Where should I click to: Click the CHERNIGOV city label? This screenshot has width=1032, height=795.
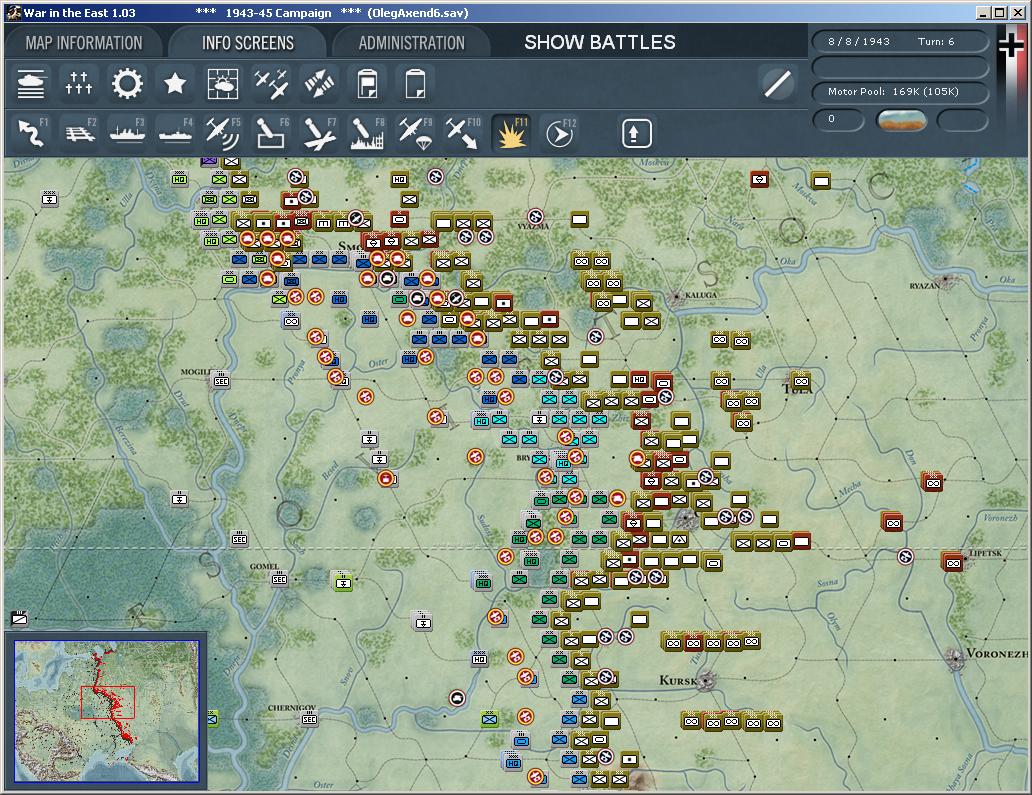[292, 707]
